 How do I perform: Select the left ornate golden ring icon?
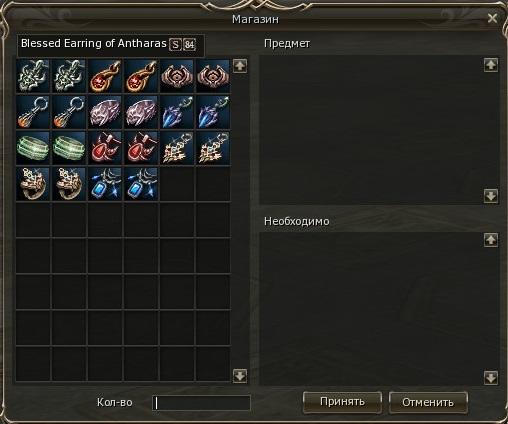(x=33, y=184)
